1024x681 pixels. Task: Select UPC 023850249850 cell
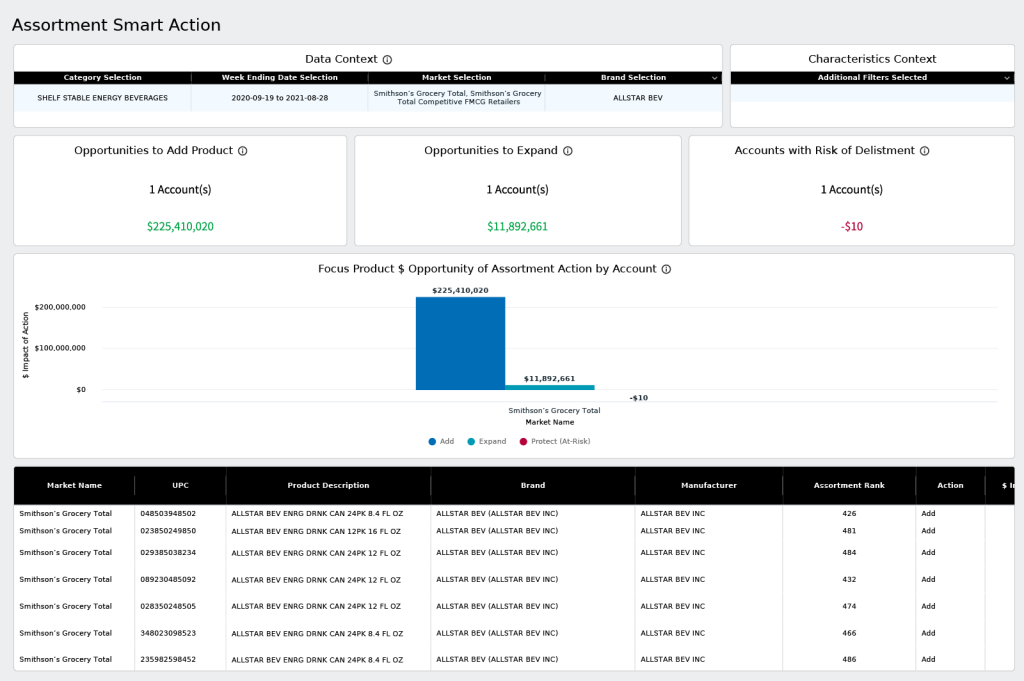click(x=168, y=531)
